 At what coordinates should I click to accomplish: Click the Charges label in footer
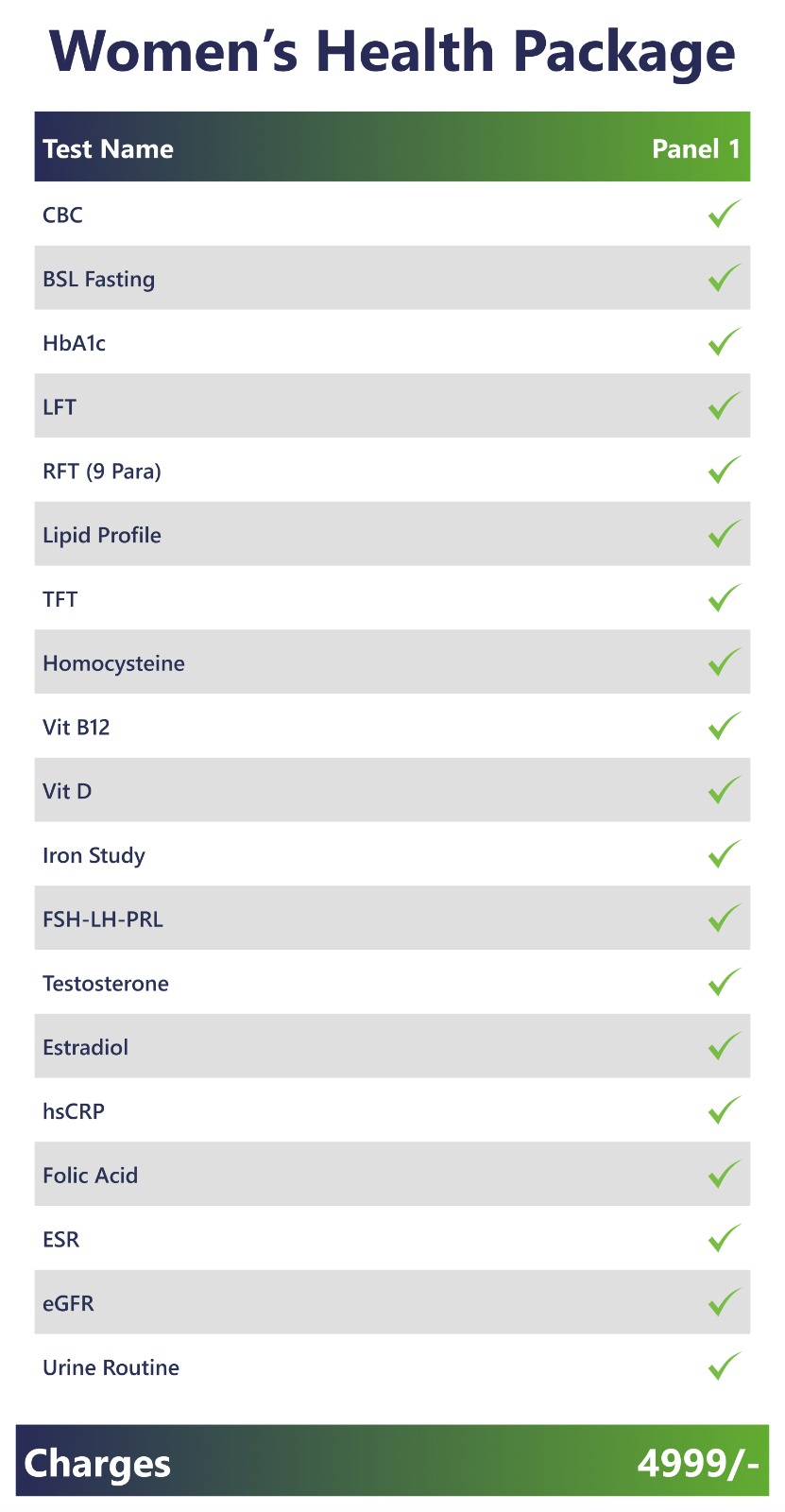(97, 1464)
